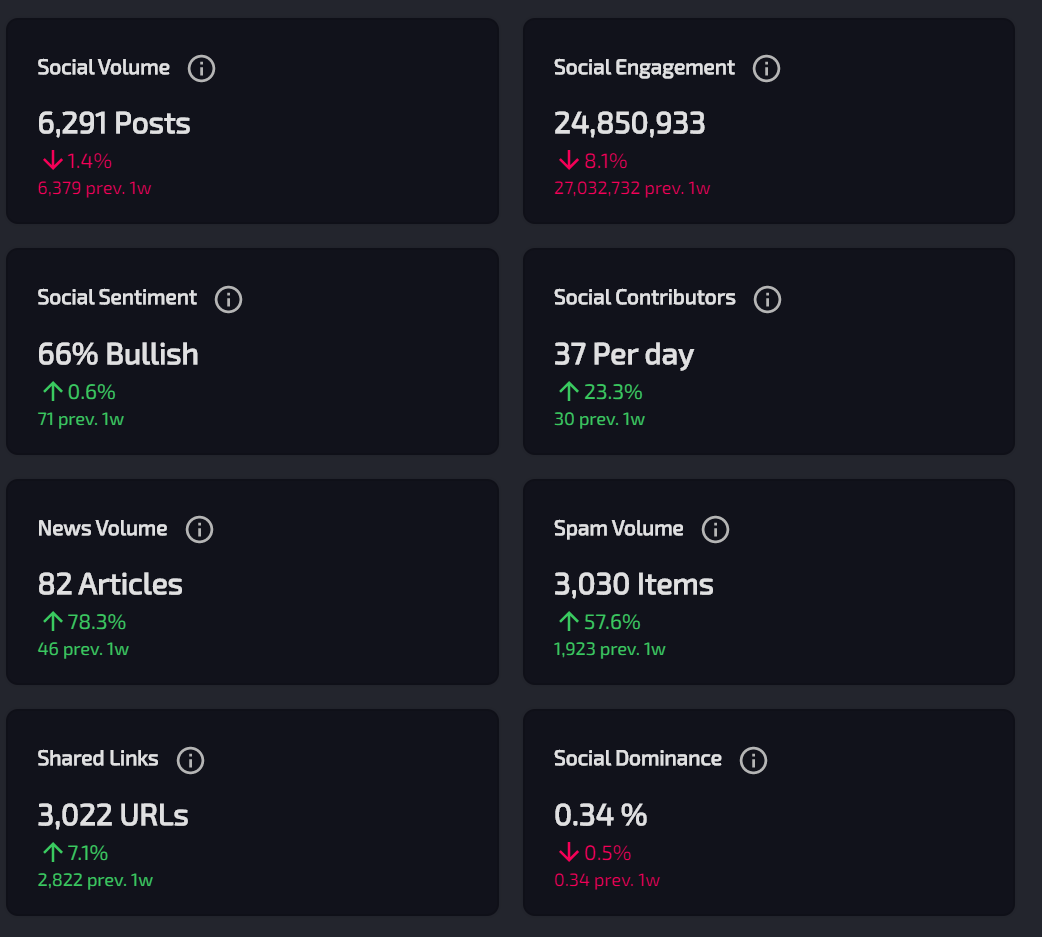Select the Social Volume title
This screenshot has width=1042, height=937.
coord(104,68)
